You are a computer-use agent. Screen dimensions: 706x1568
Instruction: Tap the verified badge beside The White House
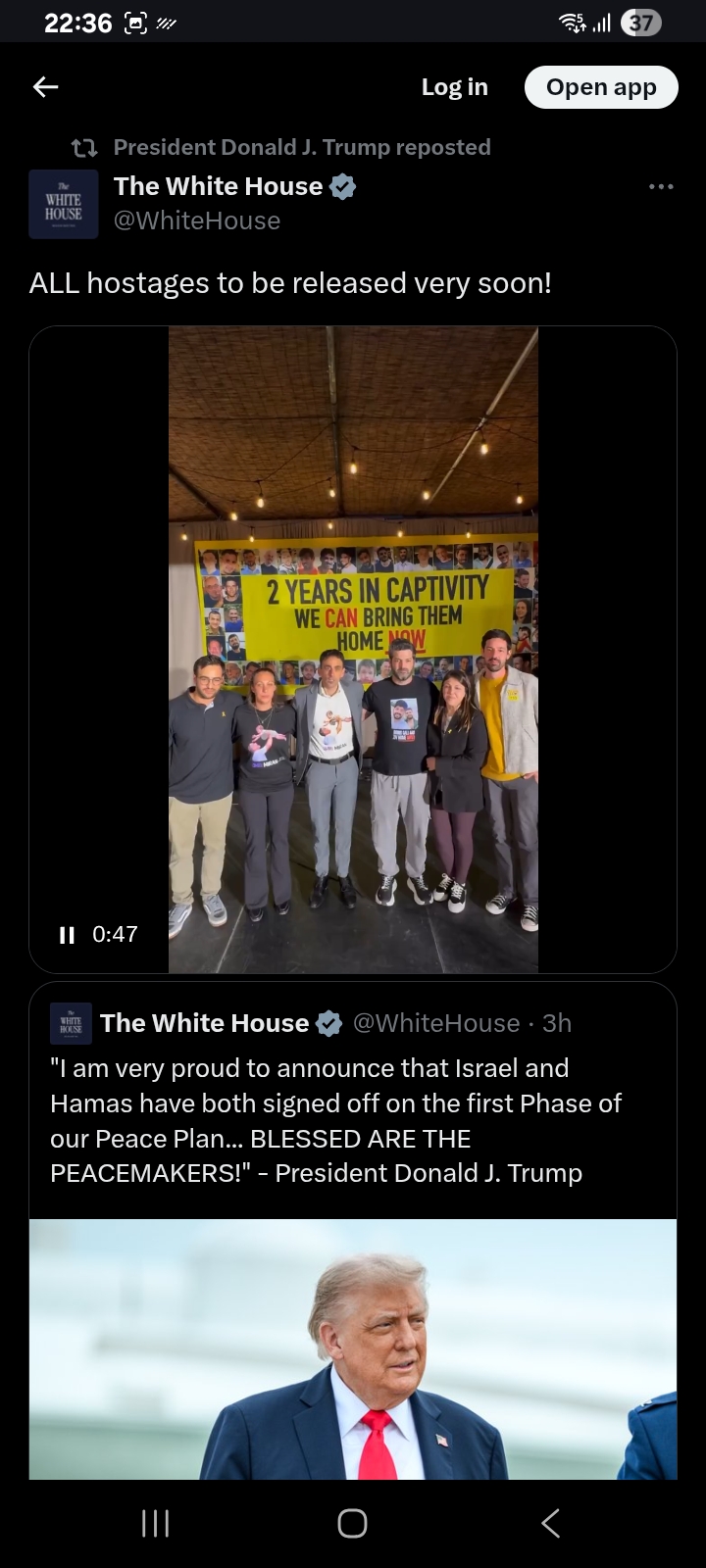342,186
